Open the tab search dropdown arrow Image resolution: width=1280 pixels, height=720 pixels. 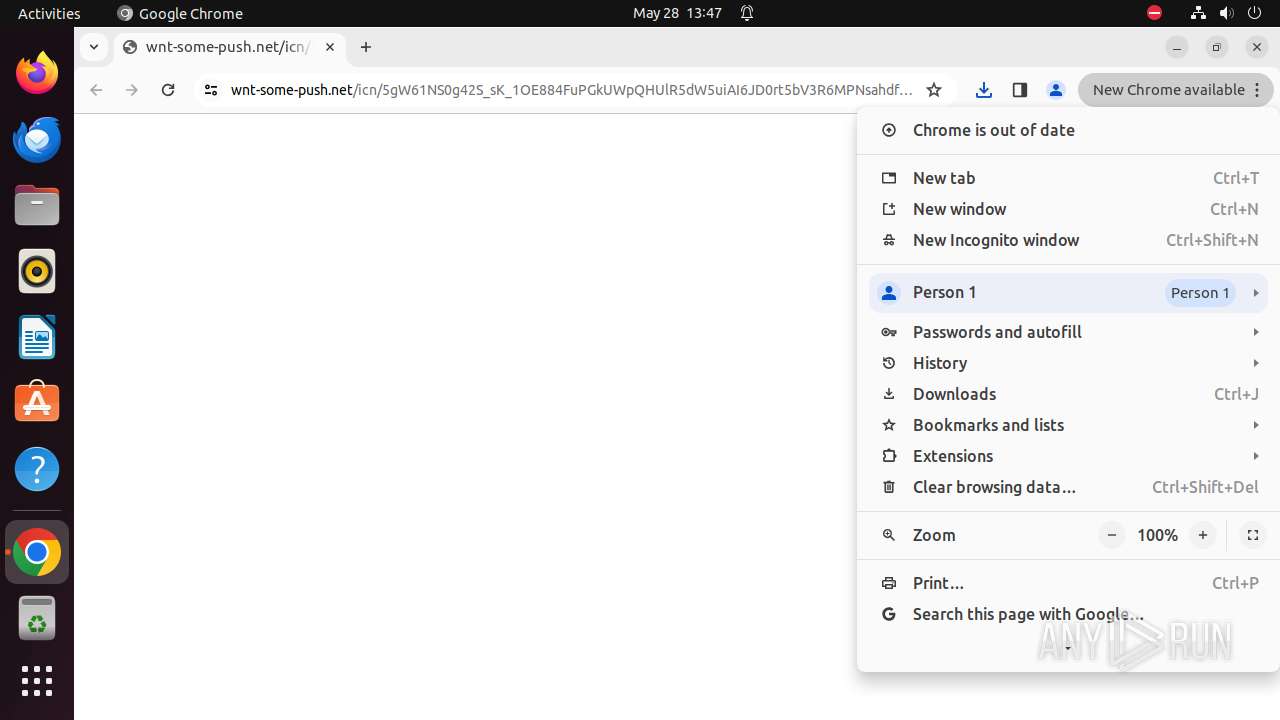pos(93,47)
